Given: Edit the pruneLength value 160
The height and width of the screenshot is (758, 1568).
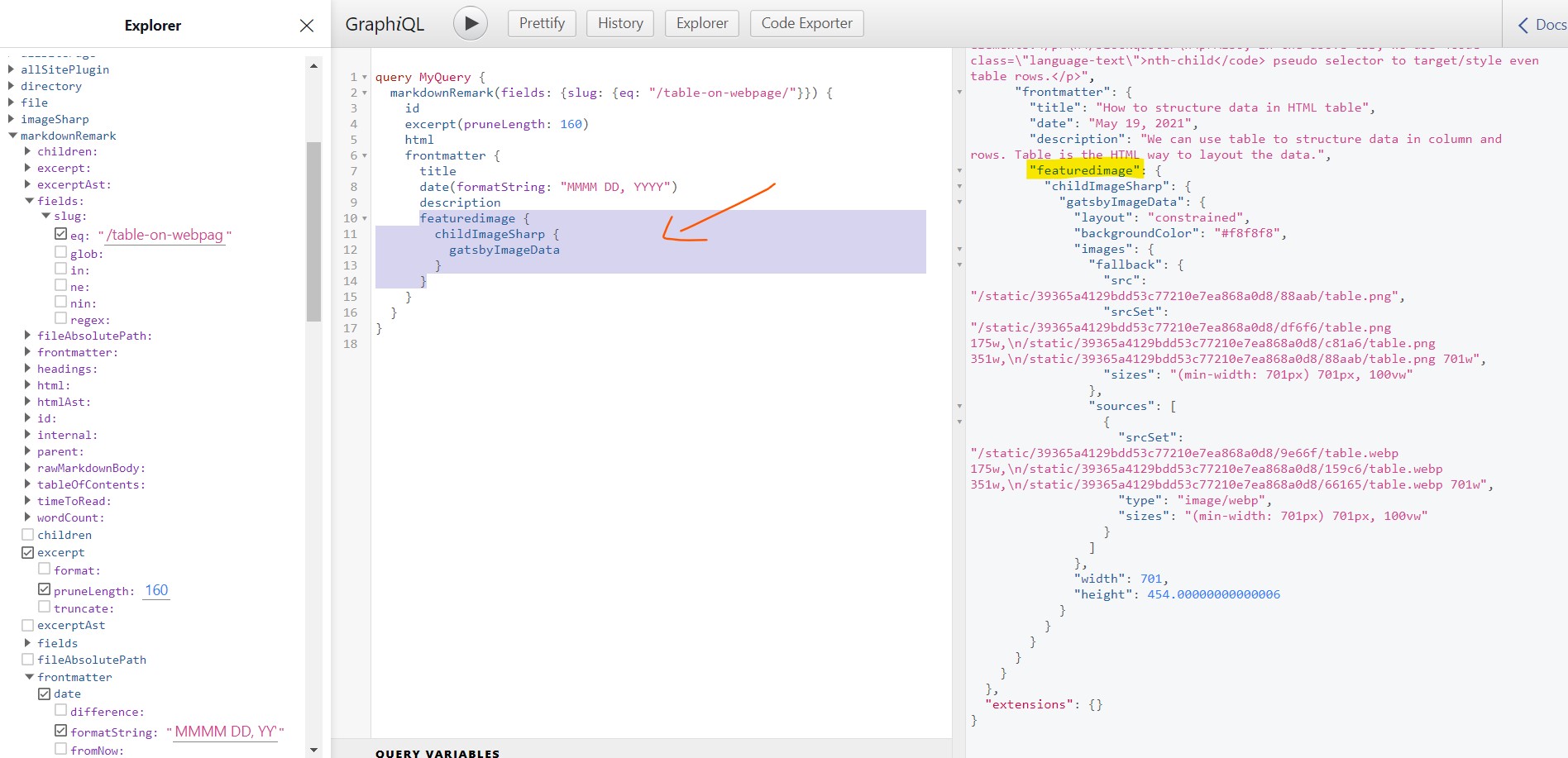Looking at the screenshot, I should click(x=156, y=590).
